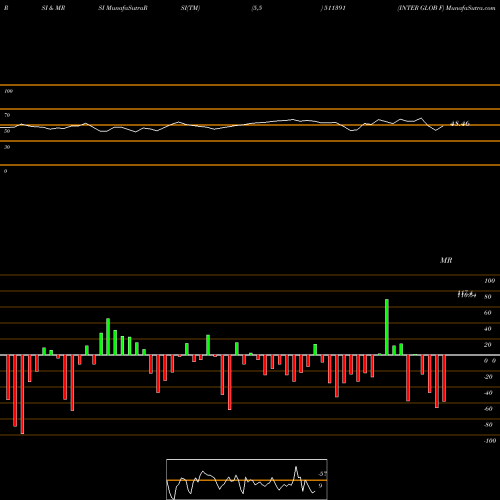Open the mini RSI preview chart thumbnail
The width and height of the screenshot is (500, 500).
pyautogui.click(x=247, y=479)
